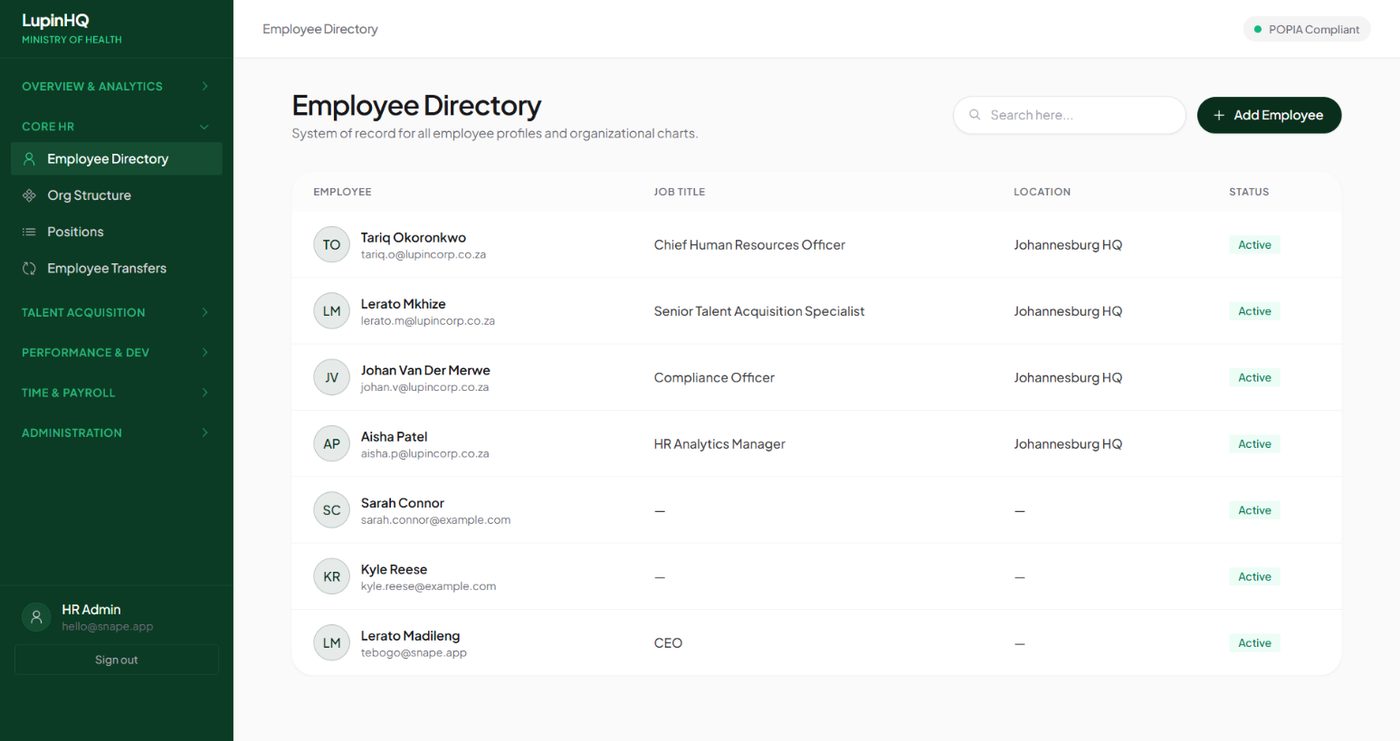Click email tebogo@snape.app
This screenshot has height=741, width=1400.
(414, 653)
